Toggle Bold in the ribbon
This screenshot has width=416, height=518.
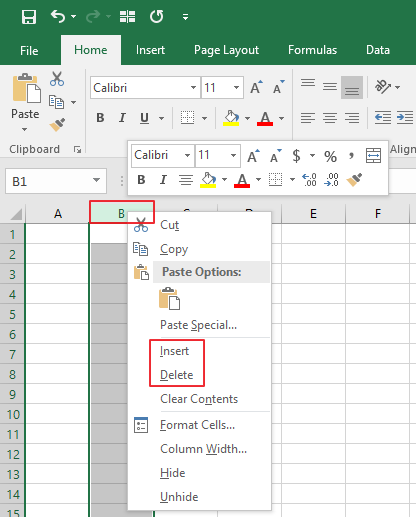point(100,118)
